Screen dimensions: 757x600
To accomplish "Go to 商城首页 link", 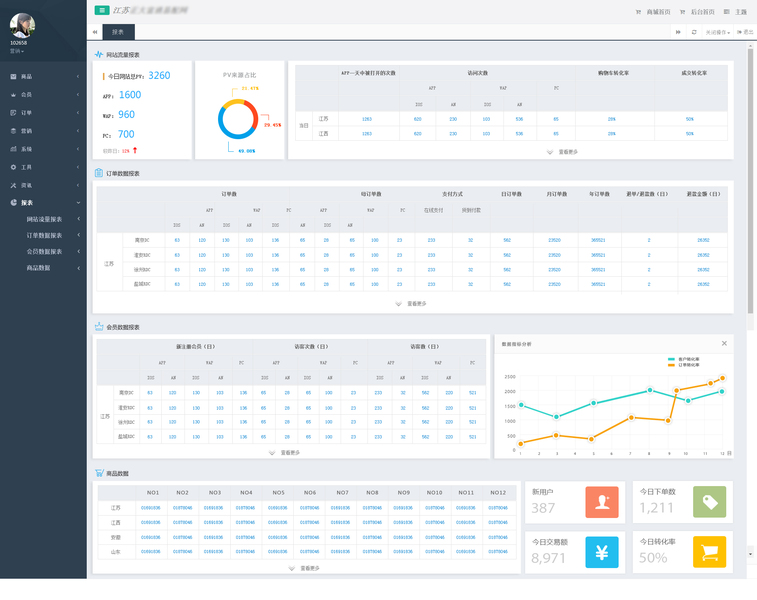I will 654,12.
